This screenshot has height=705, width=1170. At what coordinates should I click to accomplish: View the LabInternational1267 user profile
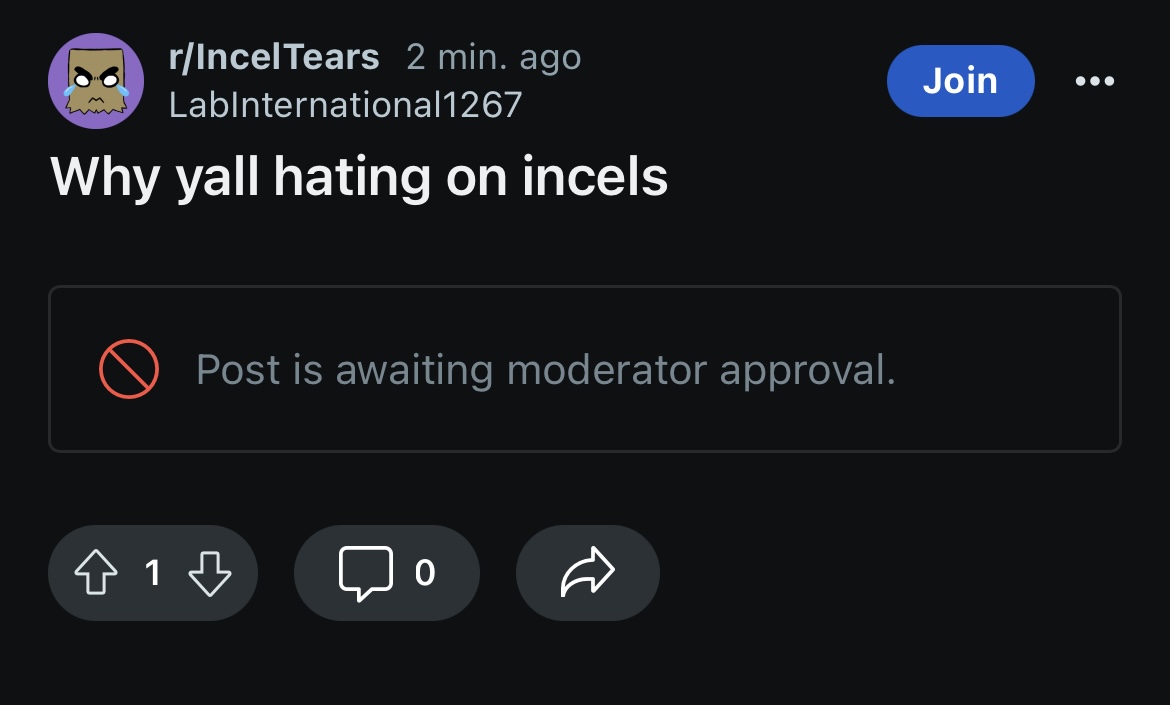(345, 104)
